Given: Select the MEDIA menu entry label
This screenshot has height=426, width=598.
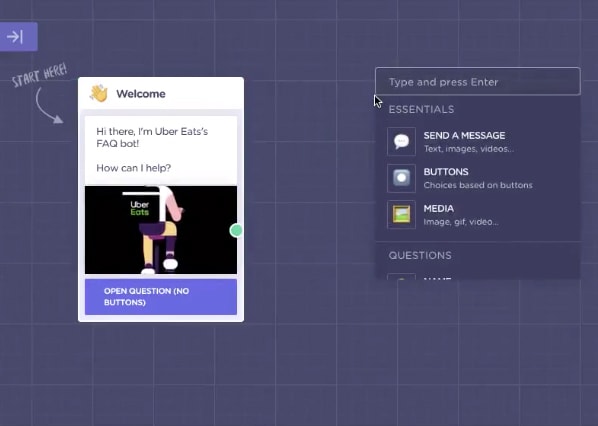Looking at the screenshot, I should 439,209.
